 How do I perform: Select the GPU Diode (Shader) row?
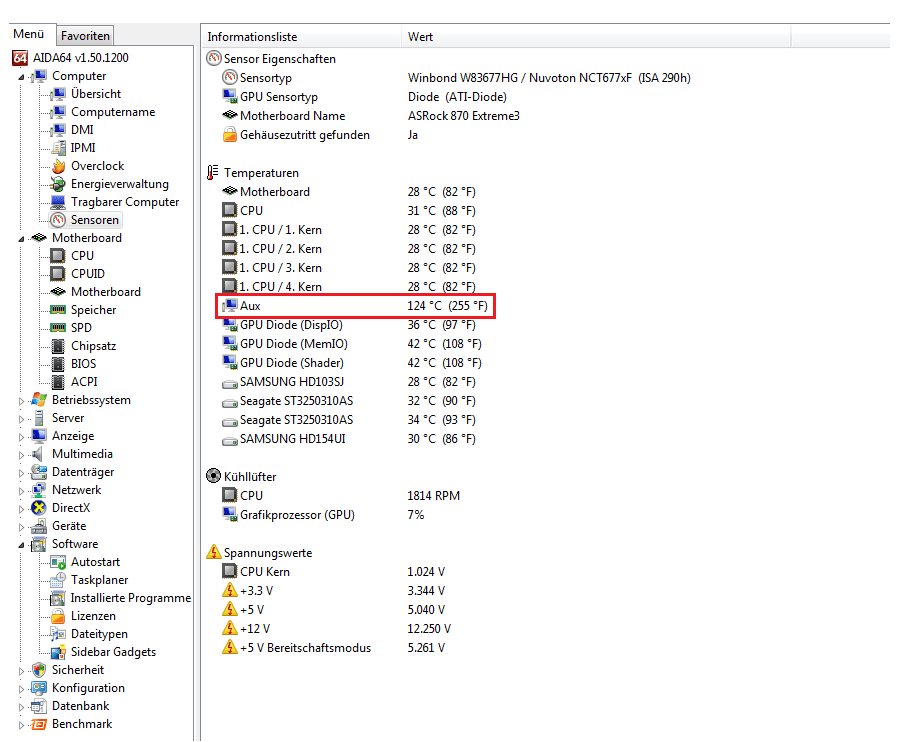pyautogui.click(x=352, y=363)
